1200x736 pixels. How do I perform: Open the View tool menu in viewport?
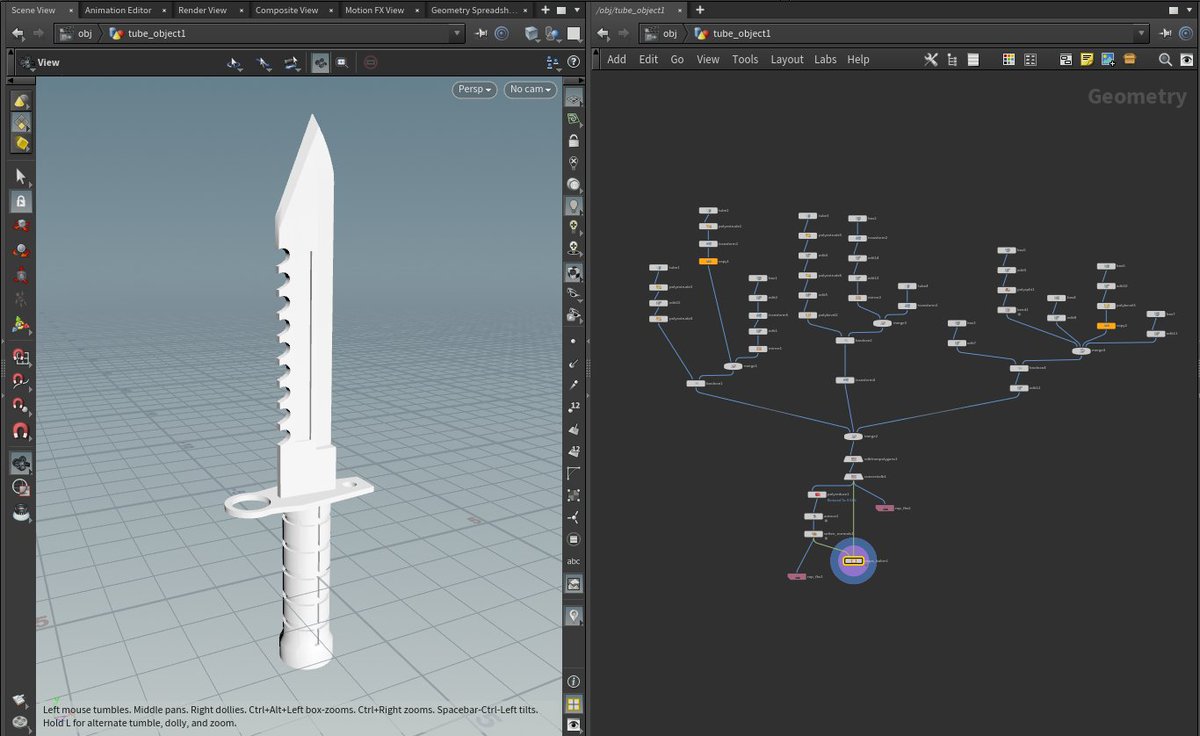(x=40, y=63)
